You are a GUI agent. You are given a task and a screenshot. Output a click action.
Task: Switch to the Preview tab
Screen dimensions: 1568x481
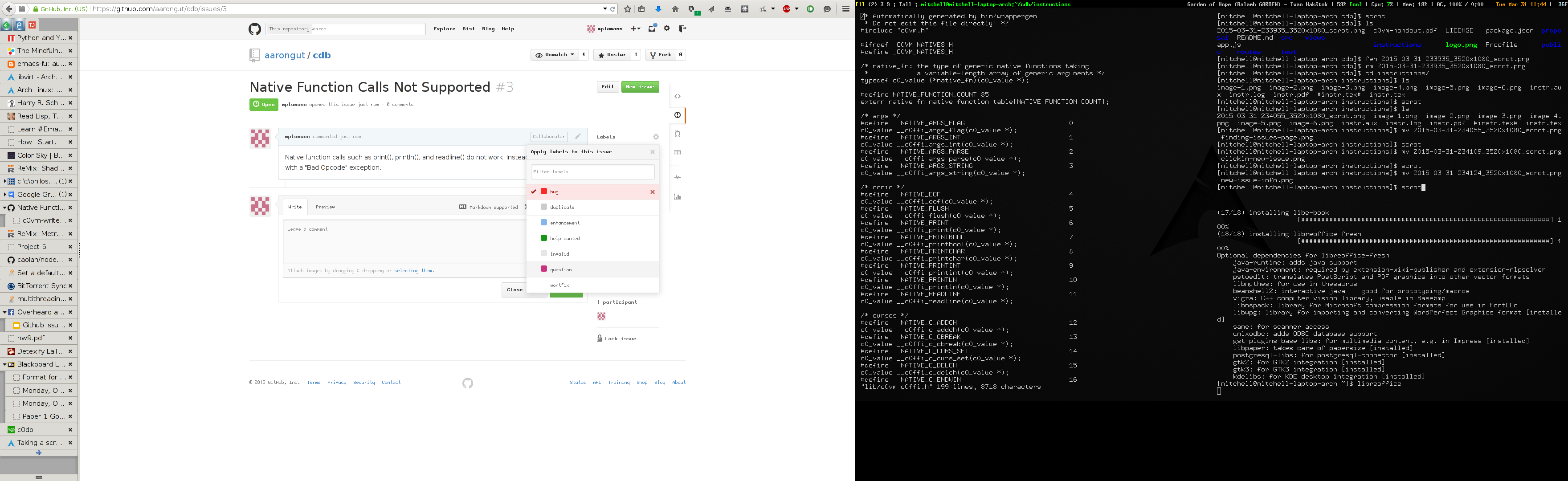tap(325, 207)
